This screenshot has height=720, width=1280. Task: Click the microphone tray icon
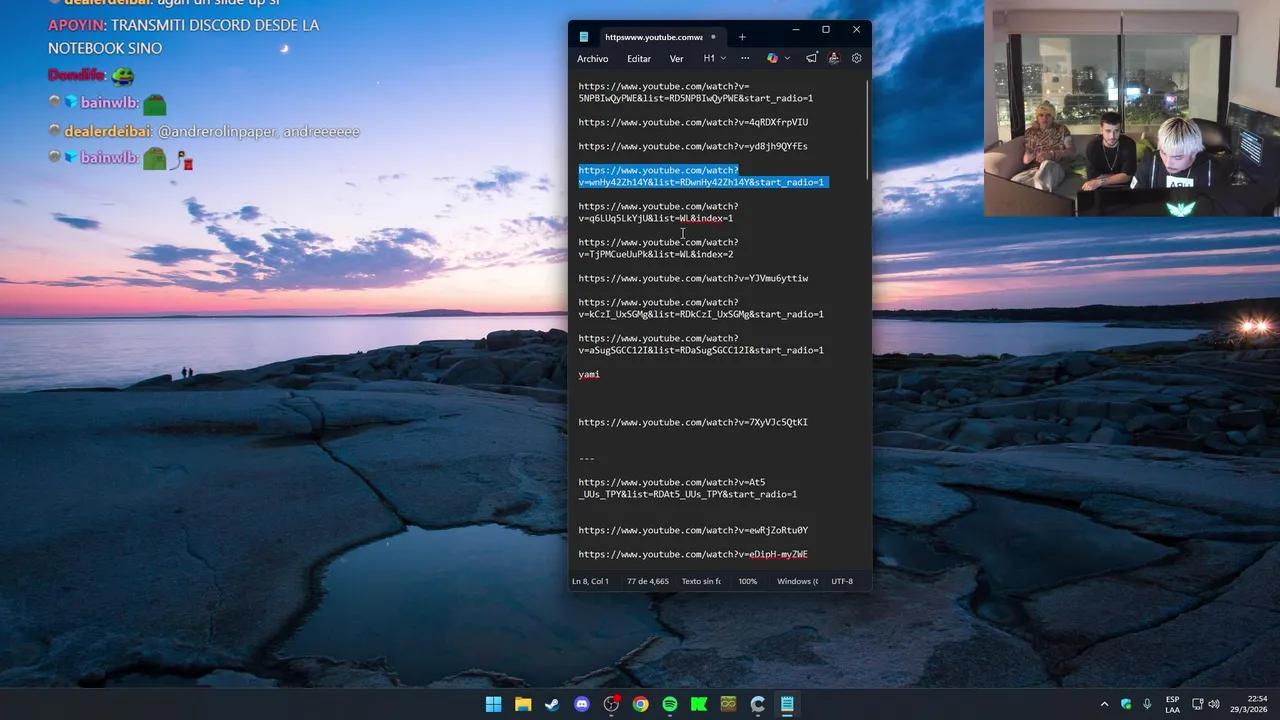coord(1147,704)
